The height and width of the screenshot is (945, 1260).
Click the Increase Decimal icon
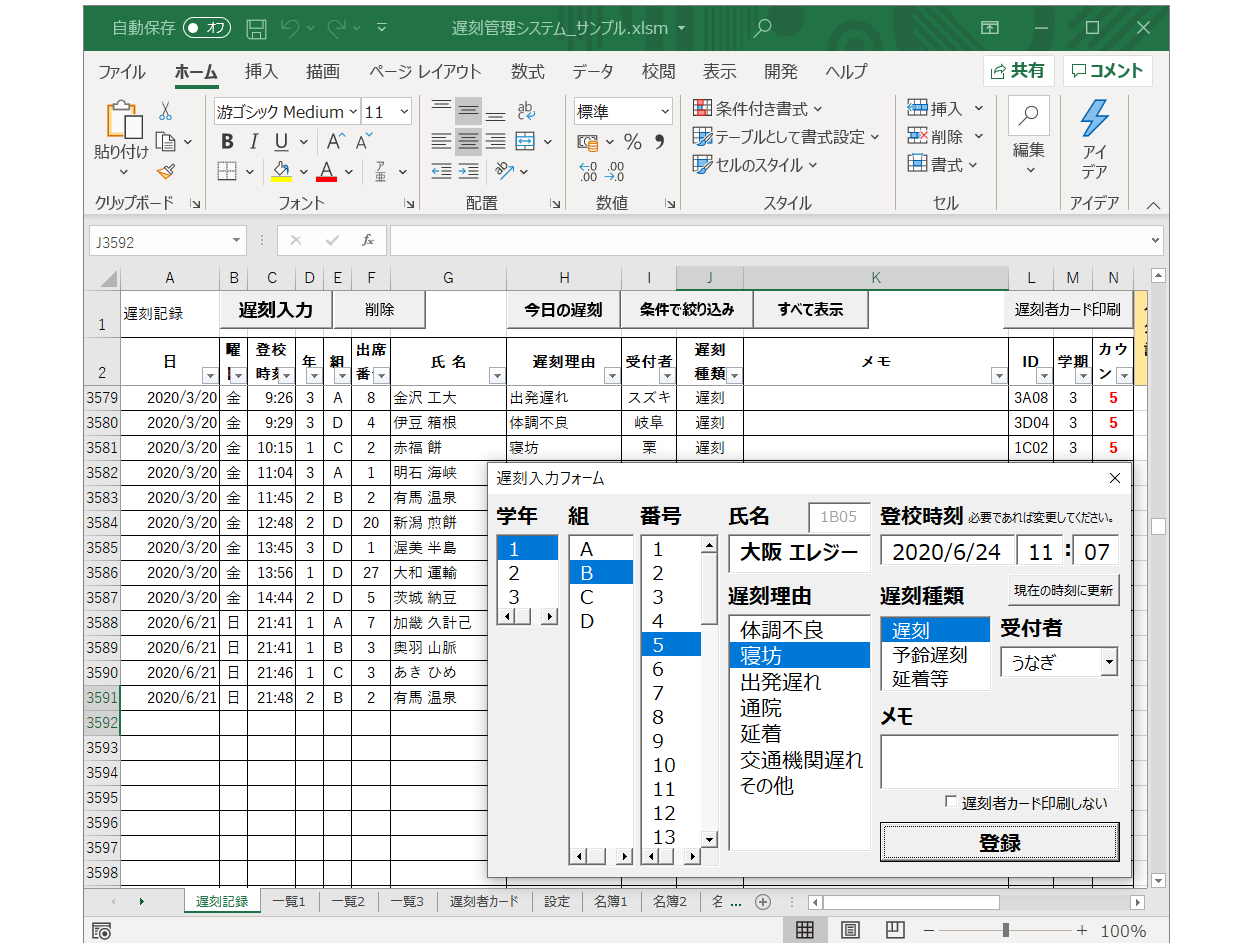click(588, 171)
